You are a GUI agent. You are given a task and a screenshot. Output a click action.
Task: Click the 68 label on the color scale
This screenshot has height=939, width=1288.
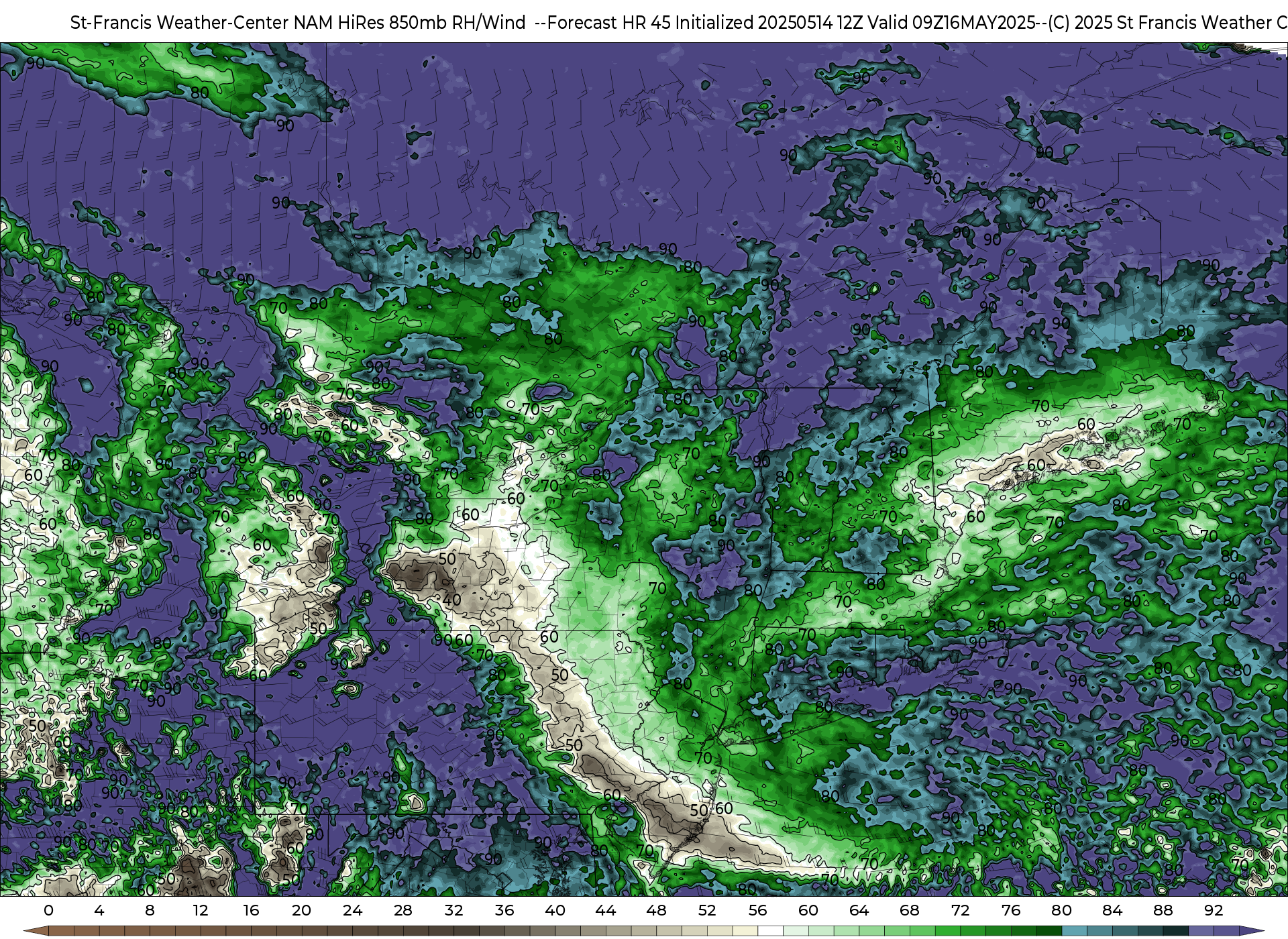click(x=910, y=910)
